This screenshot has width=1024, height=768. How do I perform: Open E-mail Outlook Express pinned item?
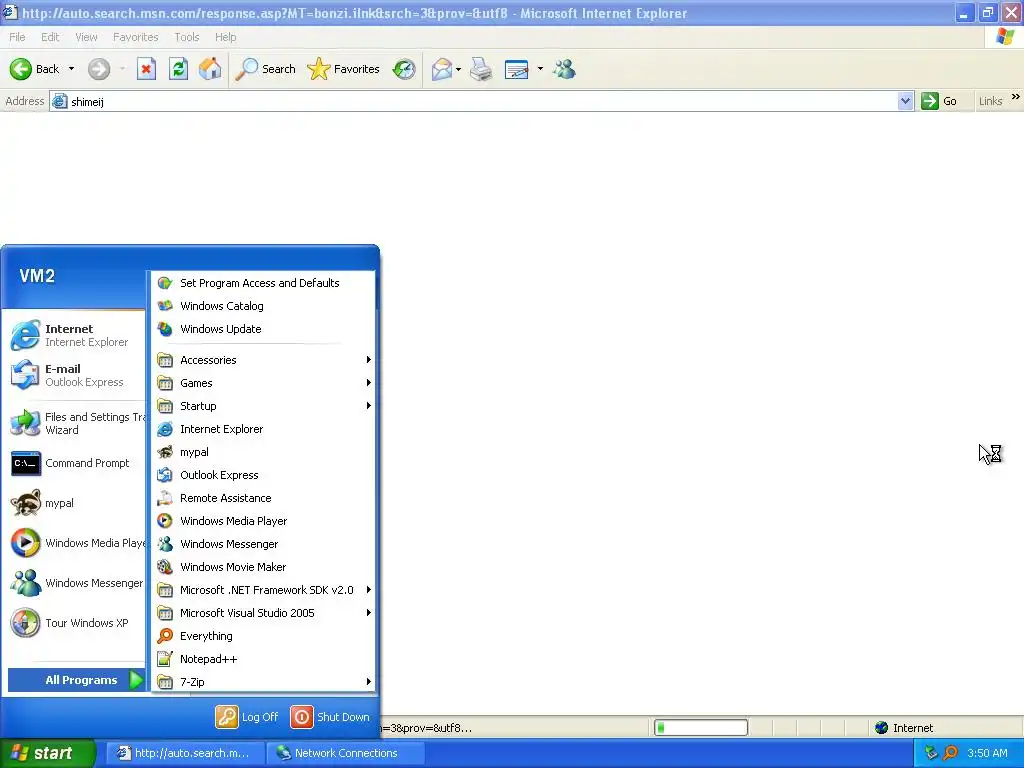pos(74,375)
